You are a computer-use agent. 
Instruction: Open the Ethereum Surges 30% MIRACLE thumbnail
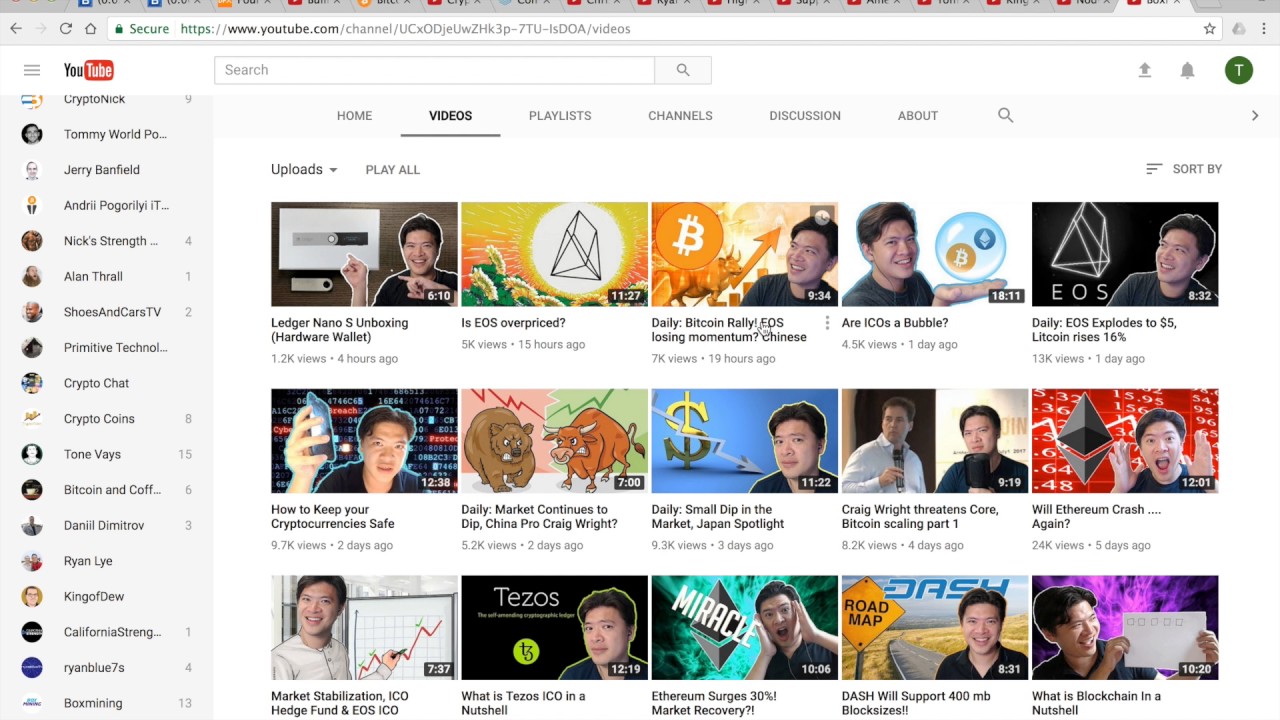(745, 627)
